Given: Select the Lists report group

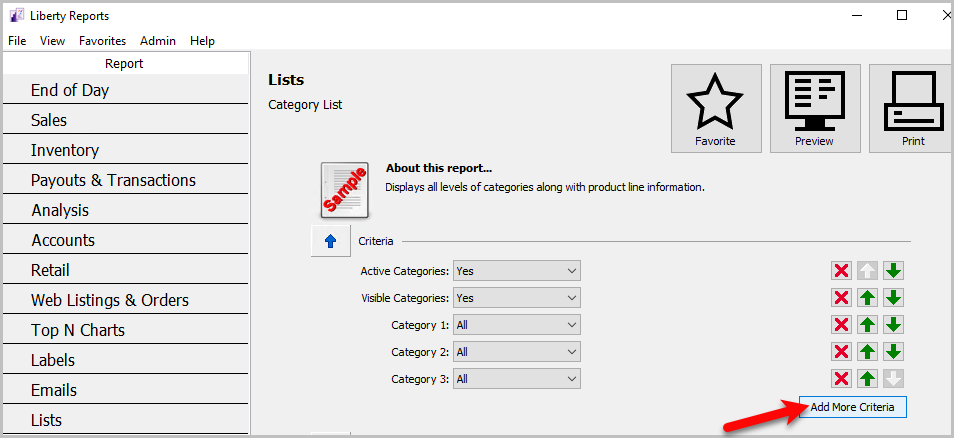Looking at the screenshot, I should click(x=126, y=420).
